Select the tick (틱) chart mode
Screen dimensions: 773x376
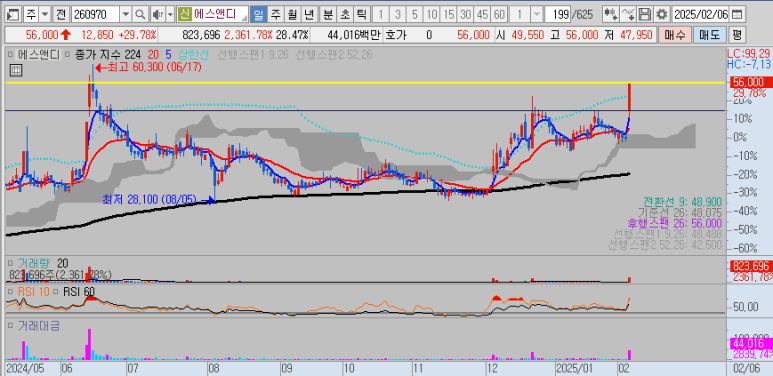(x=361, y=14)
